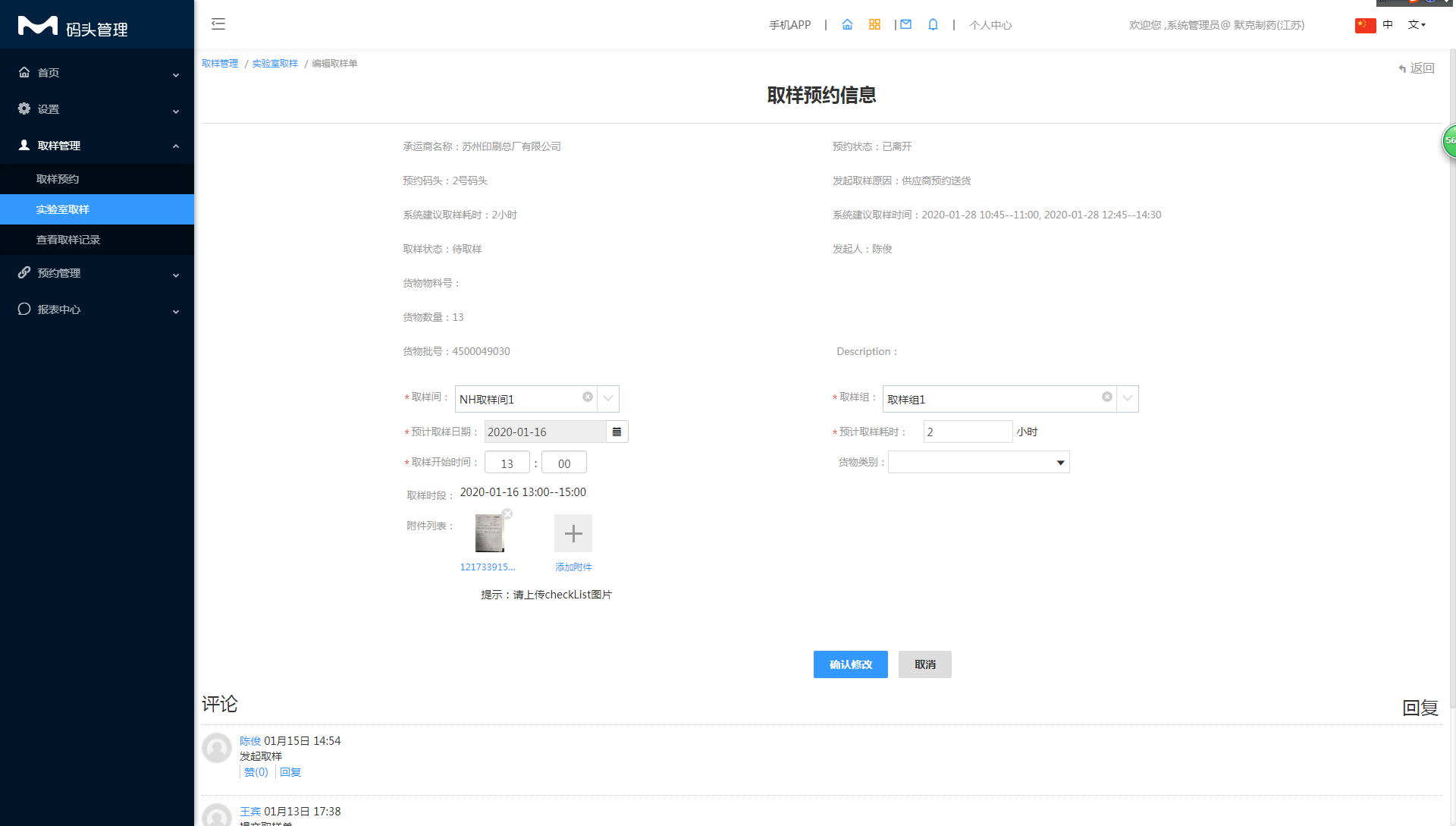
Task: Like 陈俊's comment with 赞(0)
Action: click(256, 772)
